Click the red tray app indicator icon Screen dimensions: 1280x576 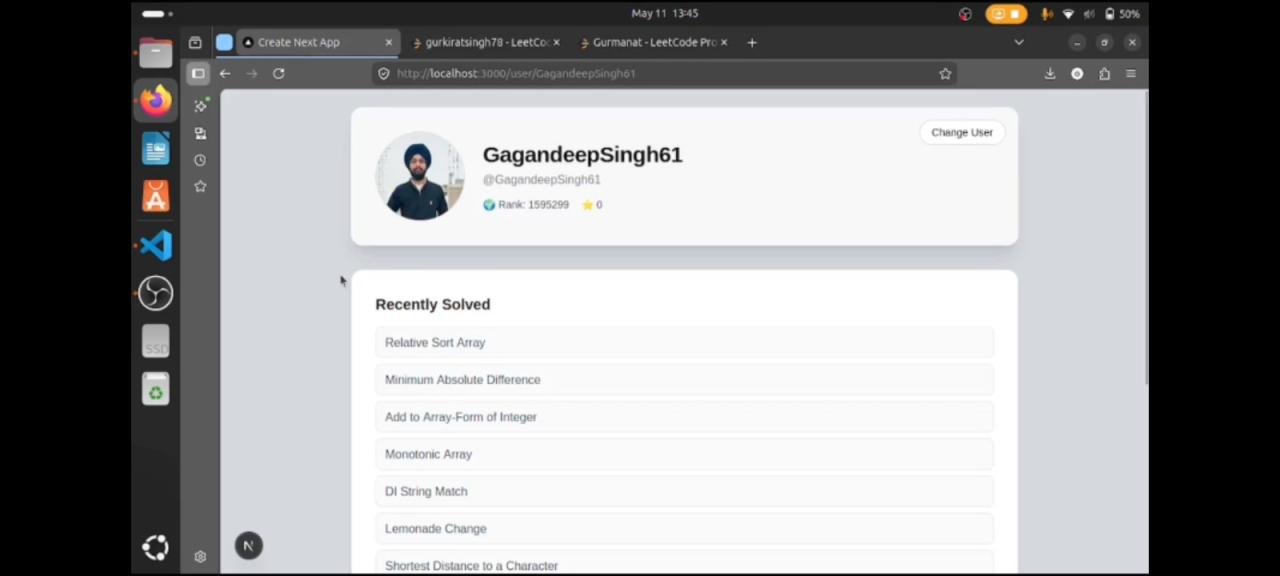(965, 14)
